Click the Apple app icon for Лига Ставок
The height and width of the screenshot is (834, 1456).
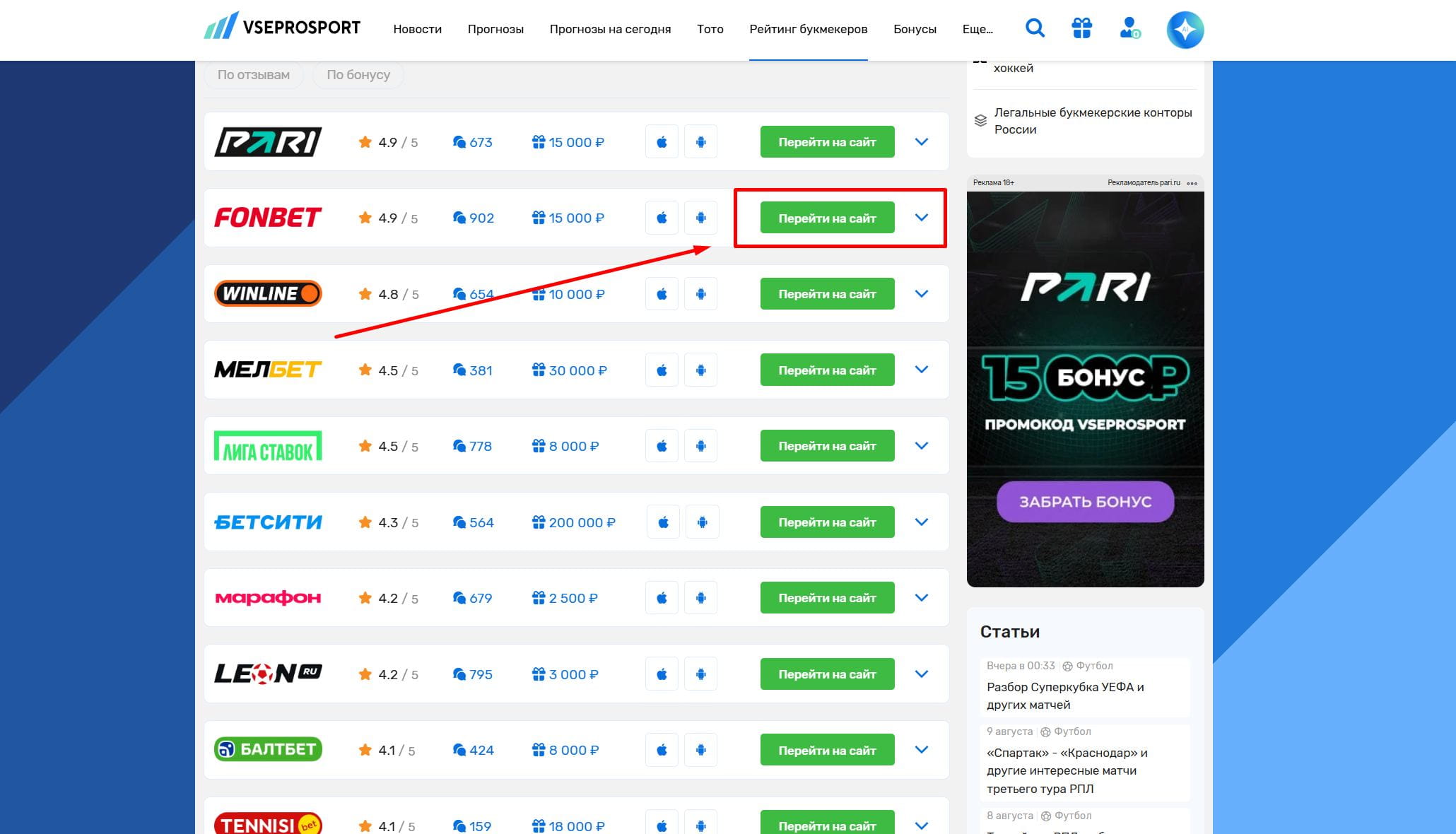tap(662, 446)
